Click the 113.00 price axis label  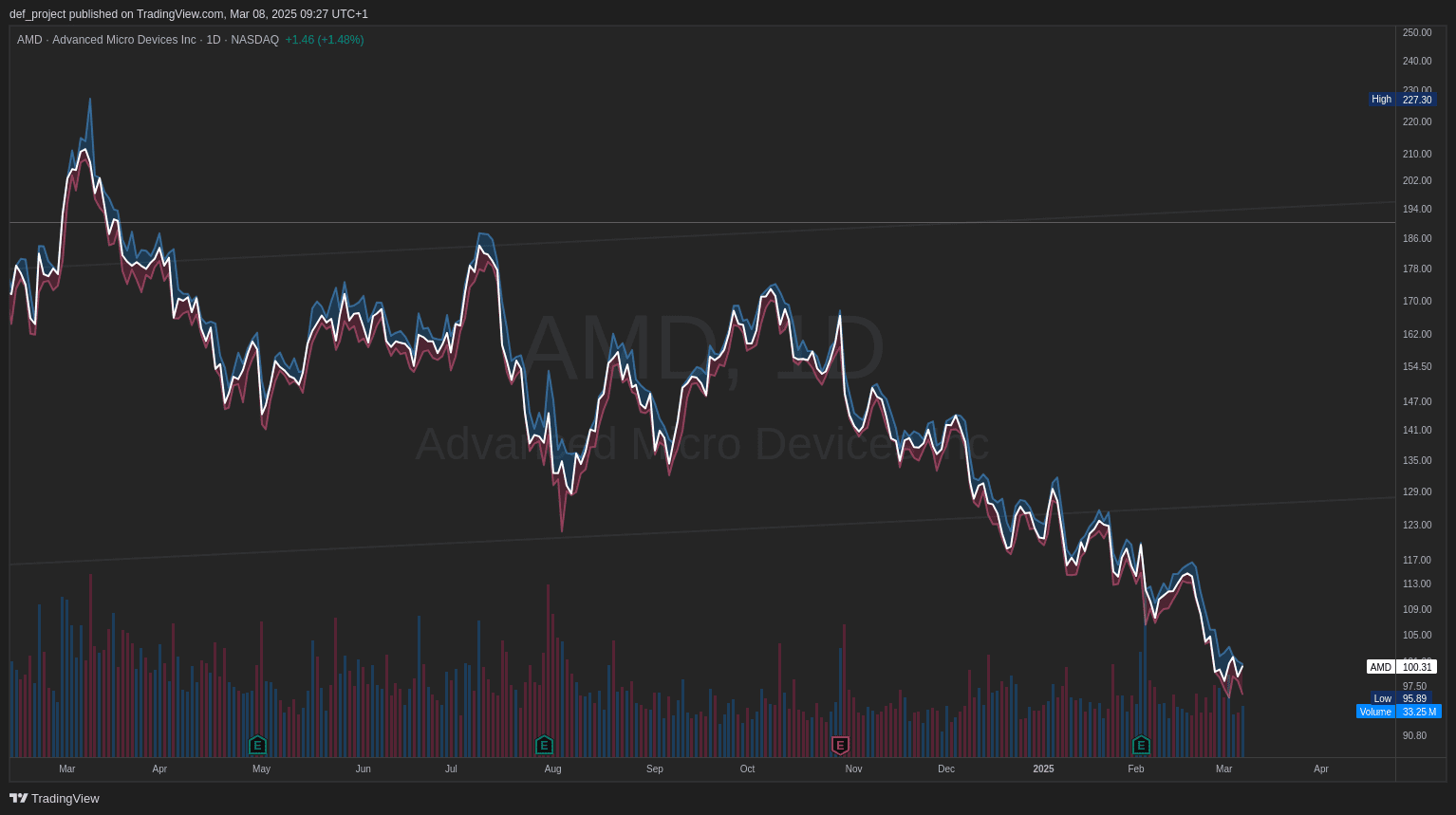tap(1417, 583)
